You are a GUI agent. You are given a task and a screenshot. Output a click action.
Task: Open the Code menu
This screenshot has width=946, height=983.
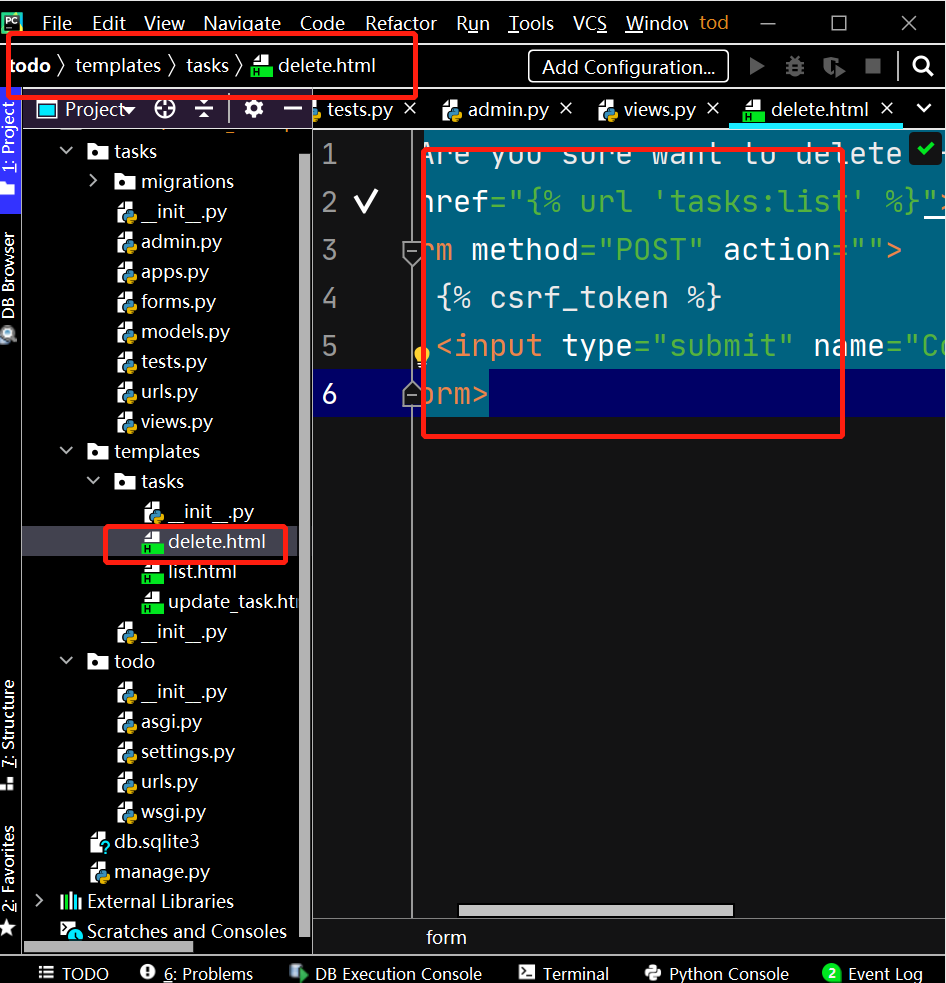click(x=322, y=23)
